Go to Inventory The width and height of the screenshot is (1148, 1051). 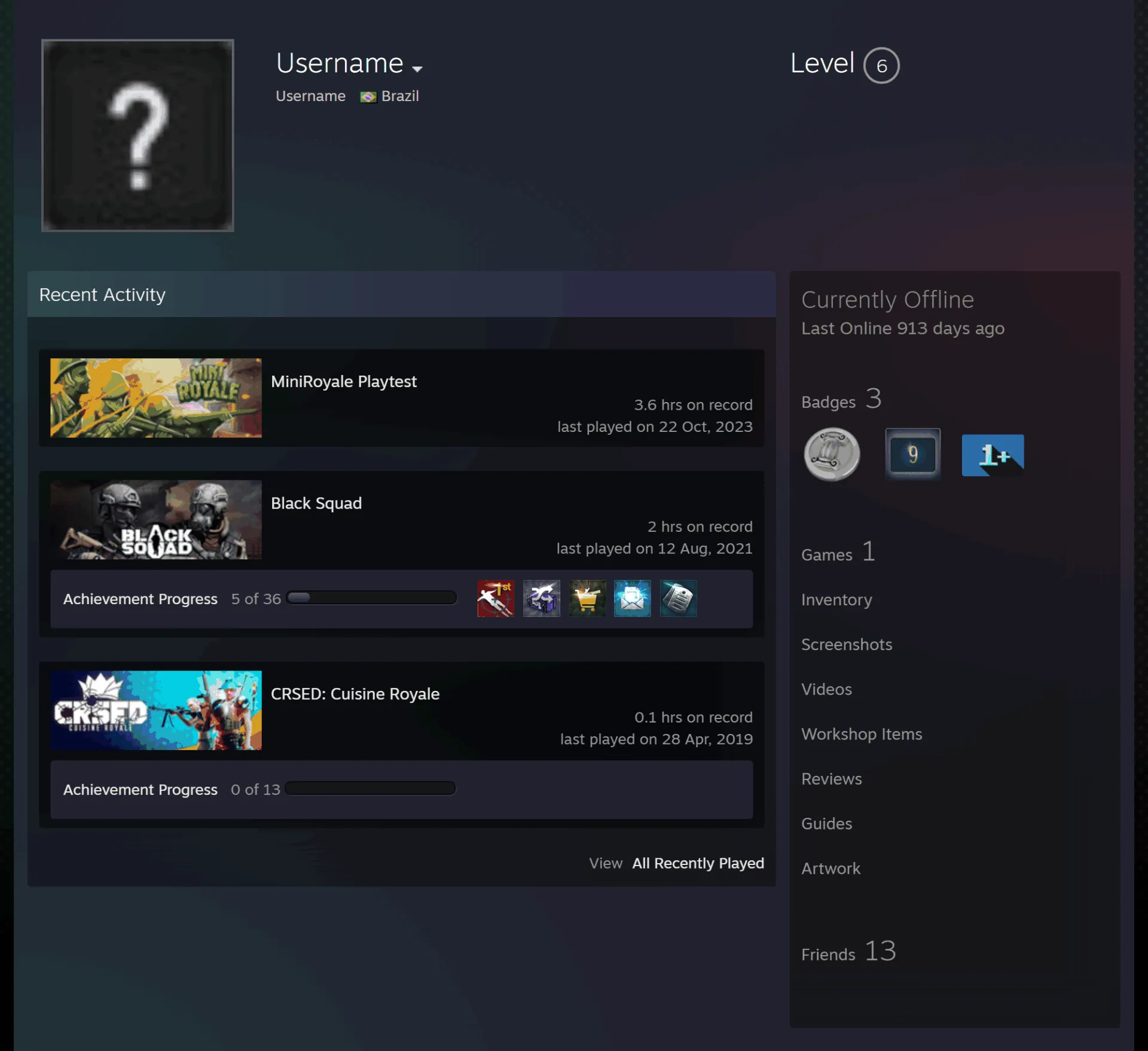click(x=836, y=599)
